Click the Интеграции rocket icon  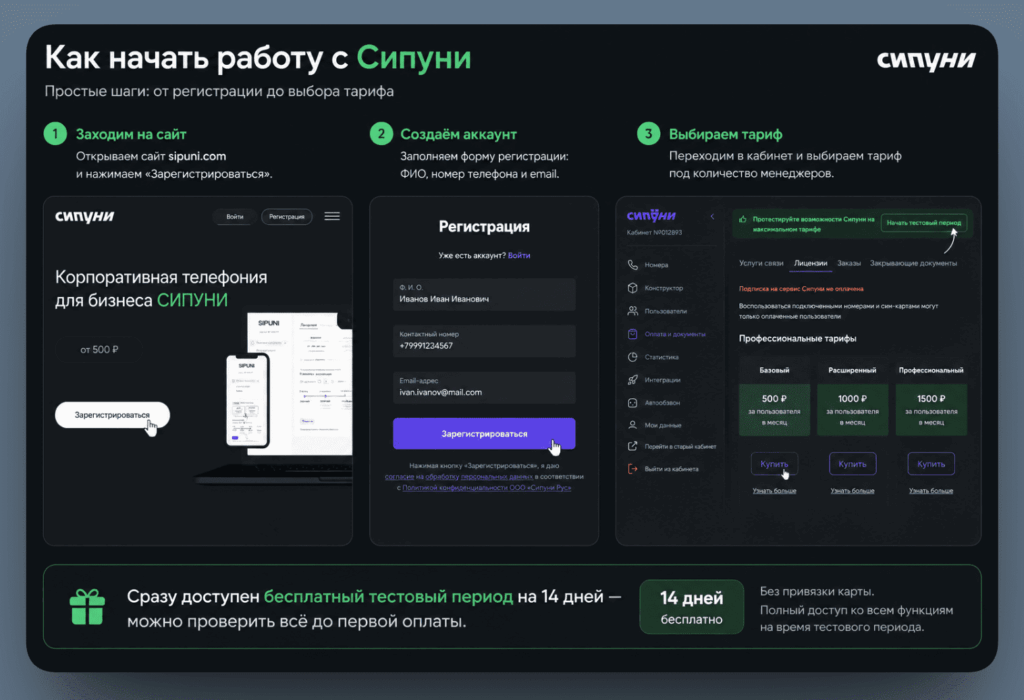point(632,380)
